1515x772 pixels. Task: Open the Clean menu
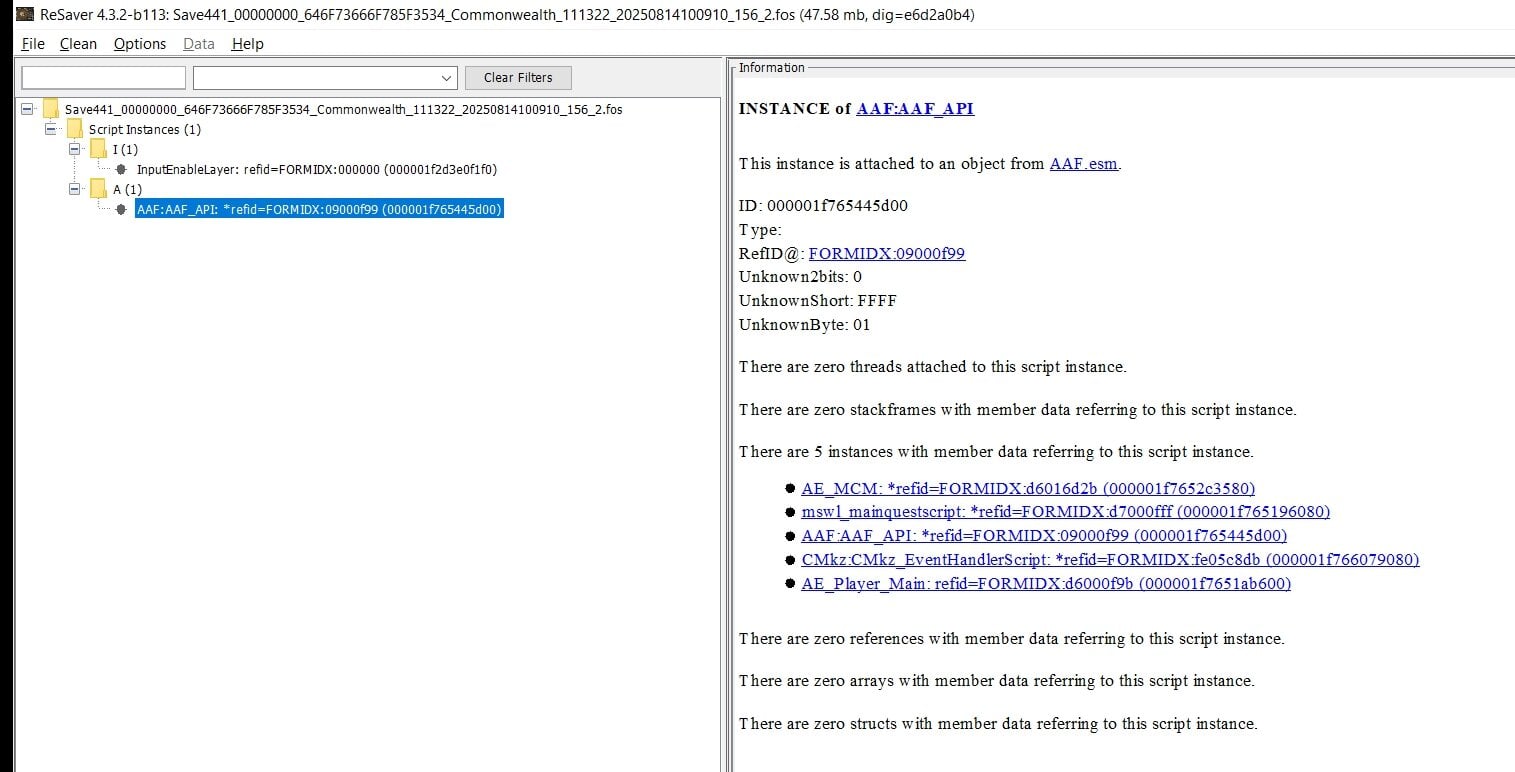pyautogui.click(x=78, y=44)
